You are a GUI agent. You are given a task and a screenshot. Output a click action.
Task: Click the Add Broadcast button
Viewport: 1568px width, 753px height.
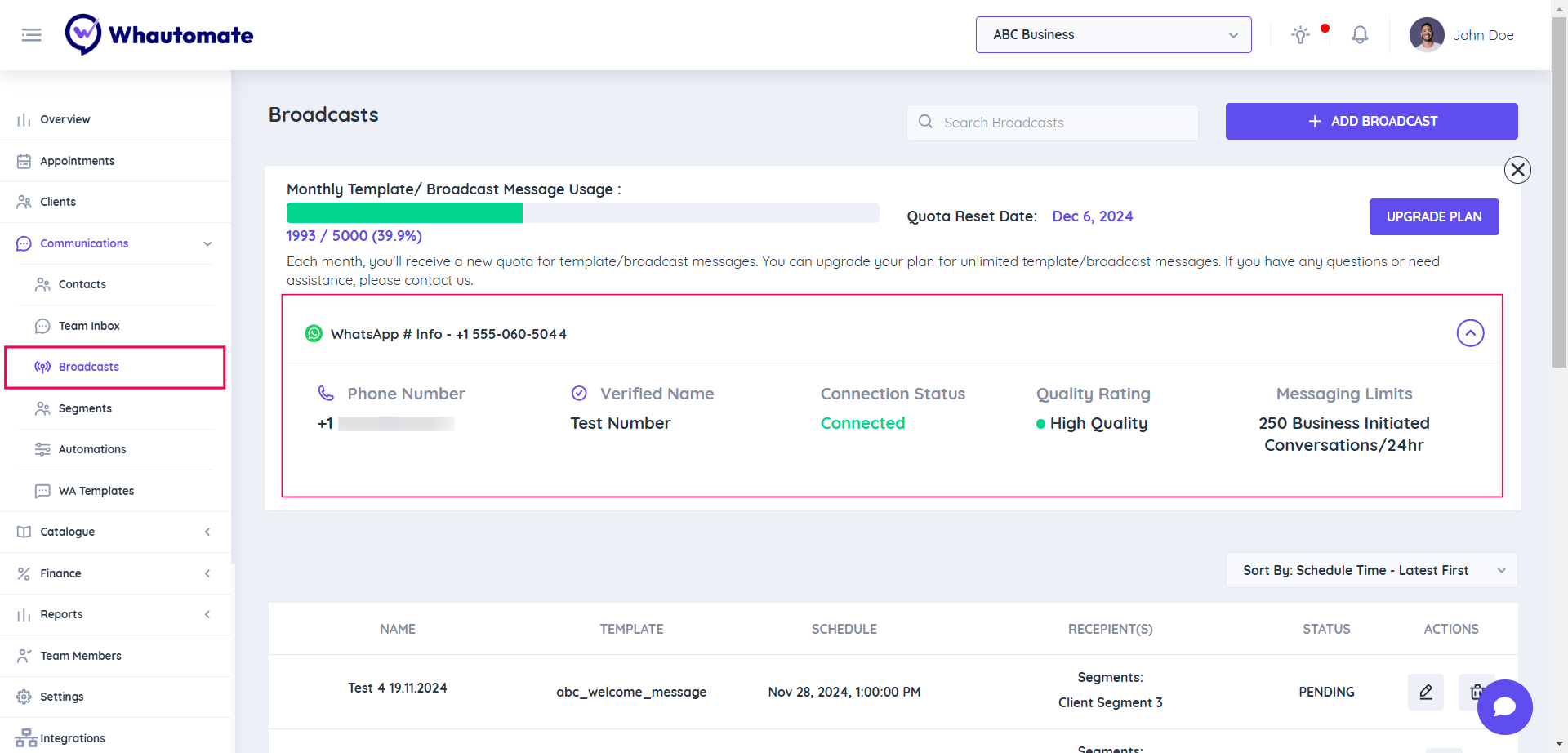1371,121
